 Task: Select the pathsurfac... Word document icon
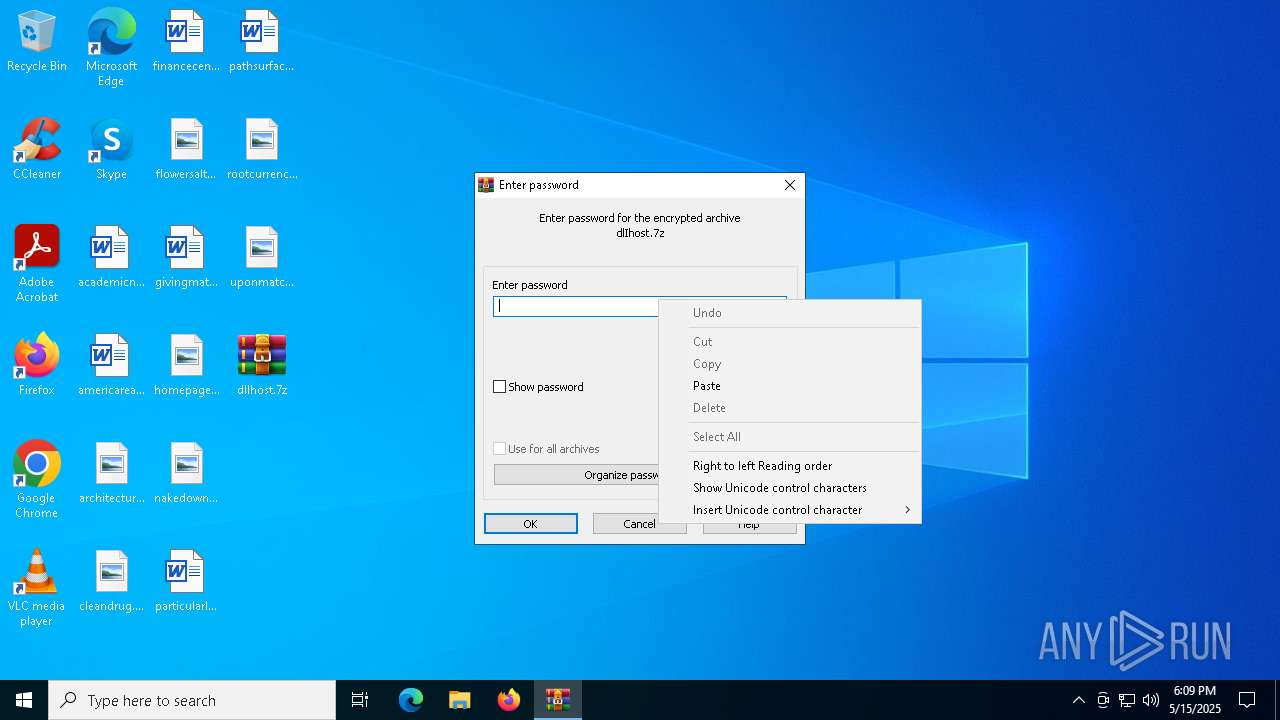coord(261,42)
